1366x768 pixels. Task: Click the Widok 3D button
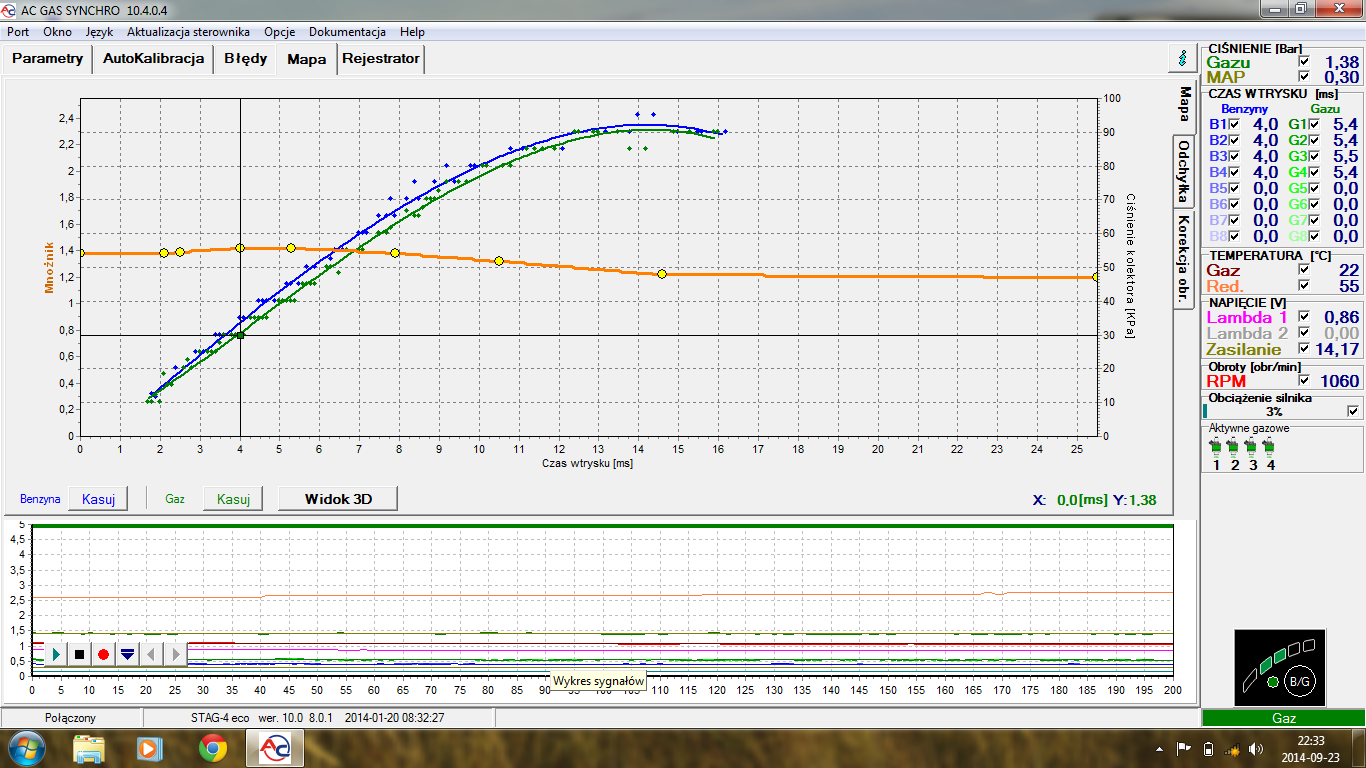338,498
